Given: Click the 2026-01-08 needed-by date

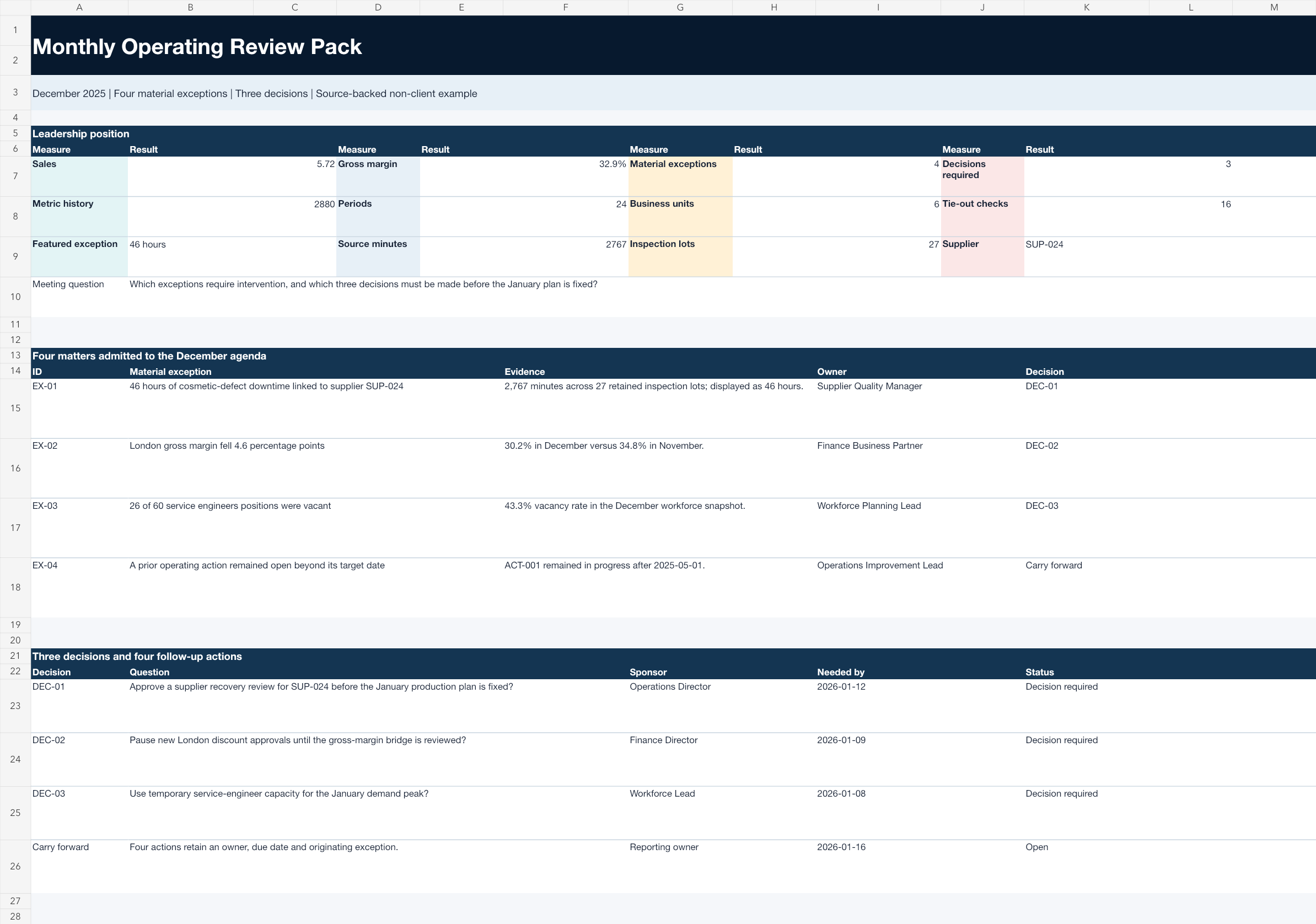Looking at the screenshot, I should coord(920,813).
